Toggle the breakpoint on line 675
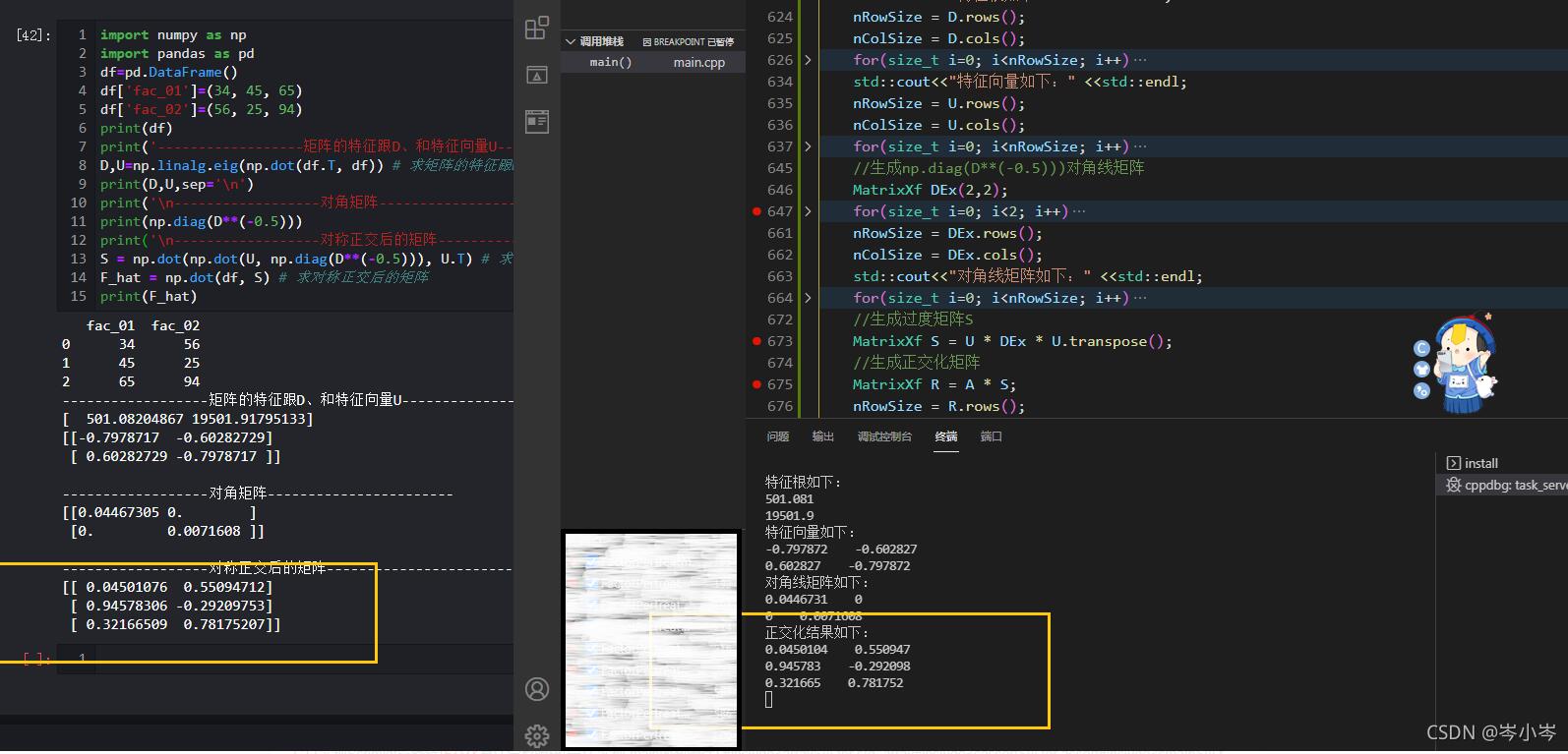Viewport: 1568px width, 754px height. (x=756, y=384)
